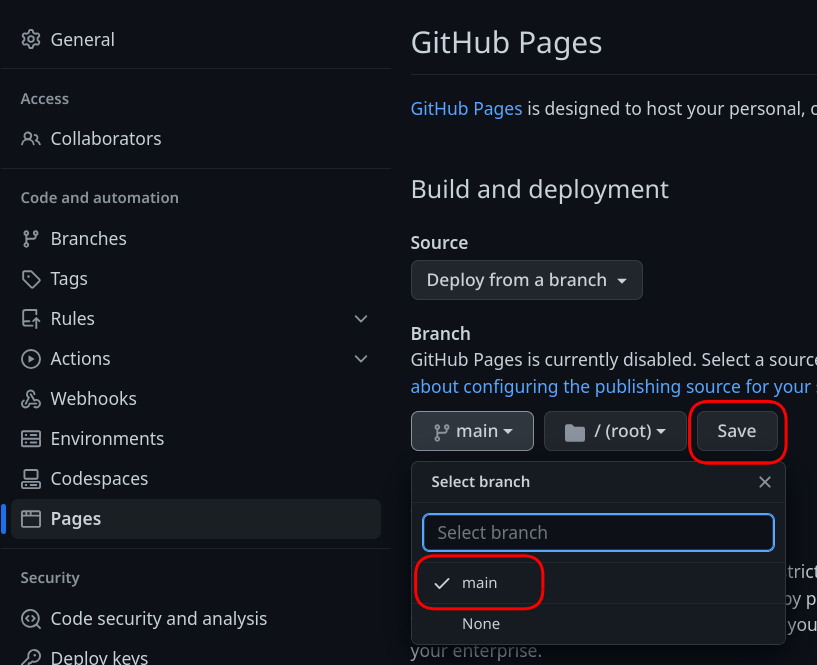Screen dimensions: 817x665
Task: Click the Actions play icon
Action: coord(31,359)
